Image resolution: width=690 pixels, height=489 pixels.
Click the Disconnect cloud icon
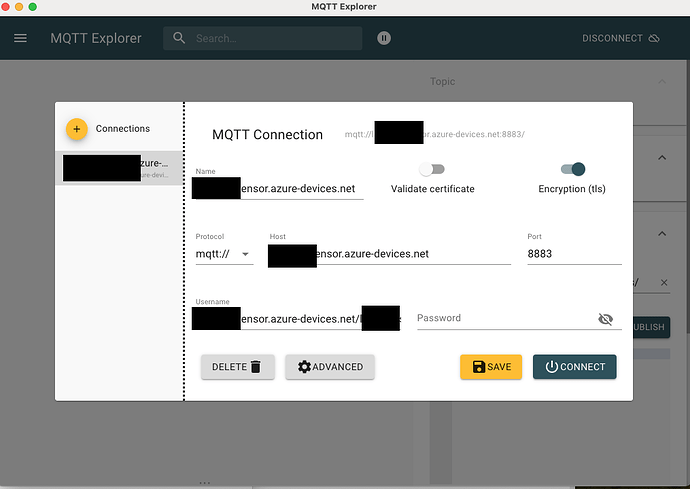(x=654, y=39)
